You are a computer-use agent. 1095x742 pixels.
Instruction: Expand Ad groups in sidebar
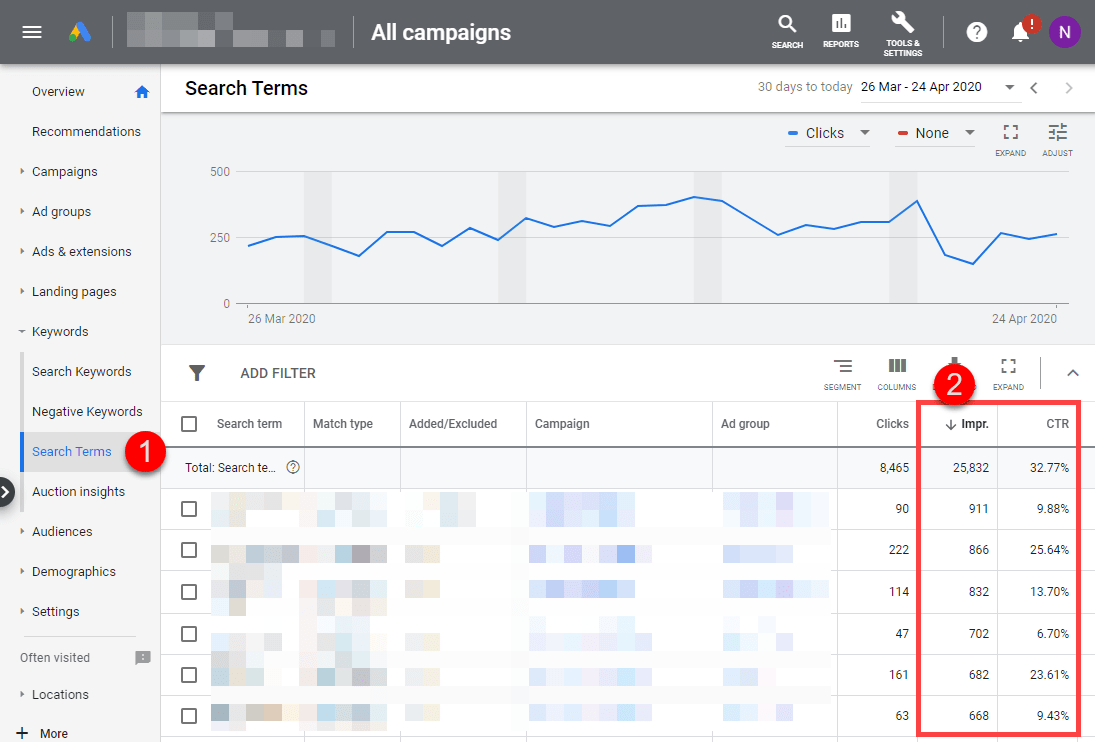tap(22, 212)
